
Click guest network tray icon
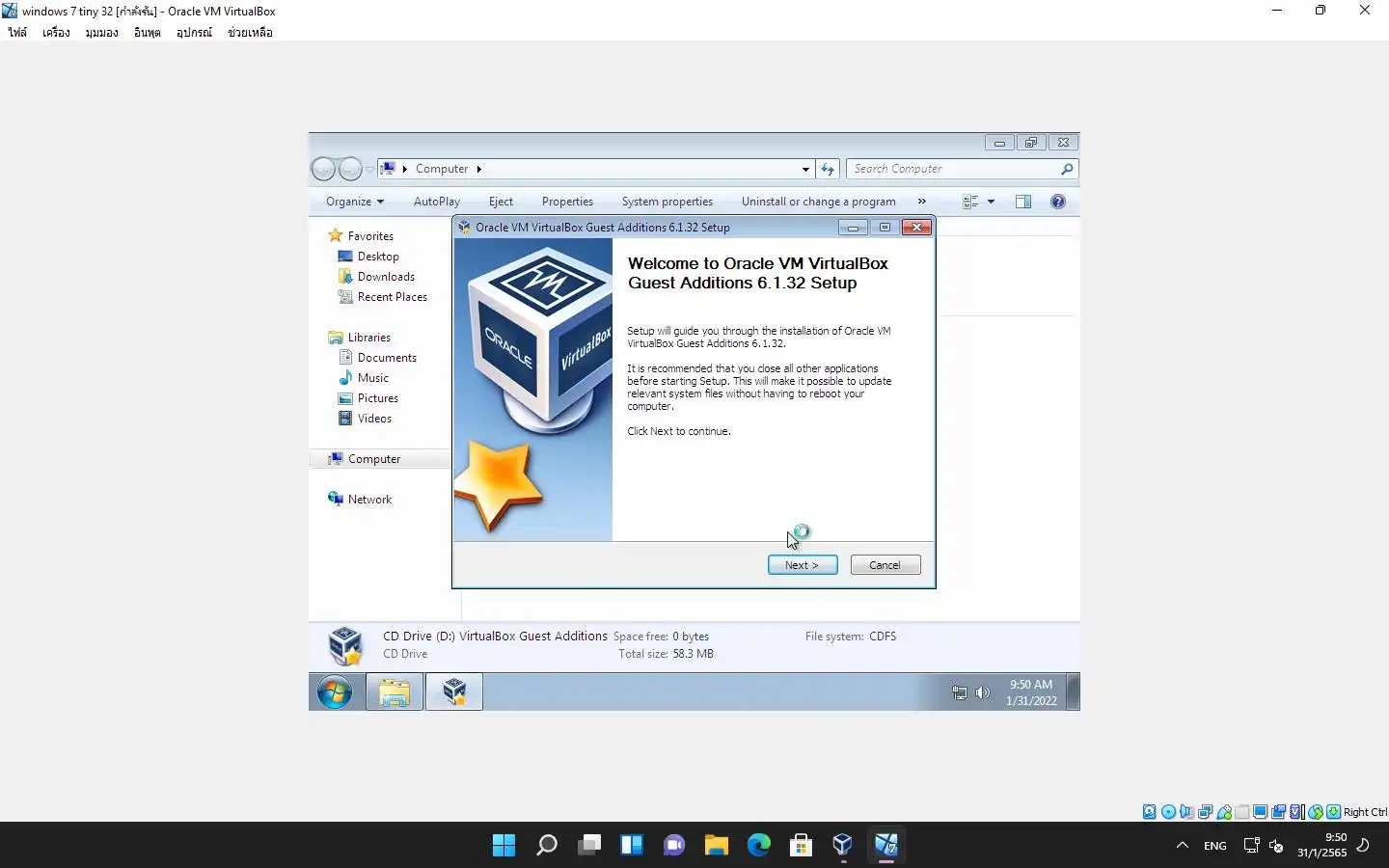click(x=959, y=692)
